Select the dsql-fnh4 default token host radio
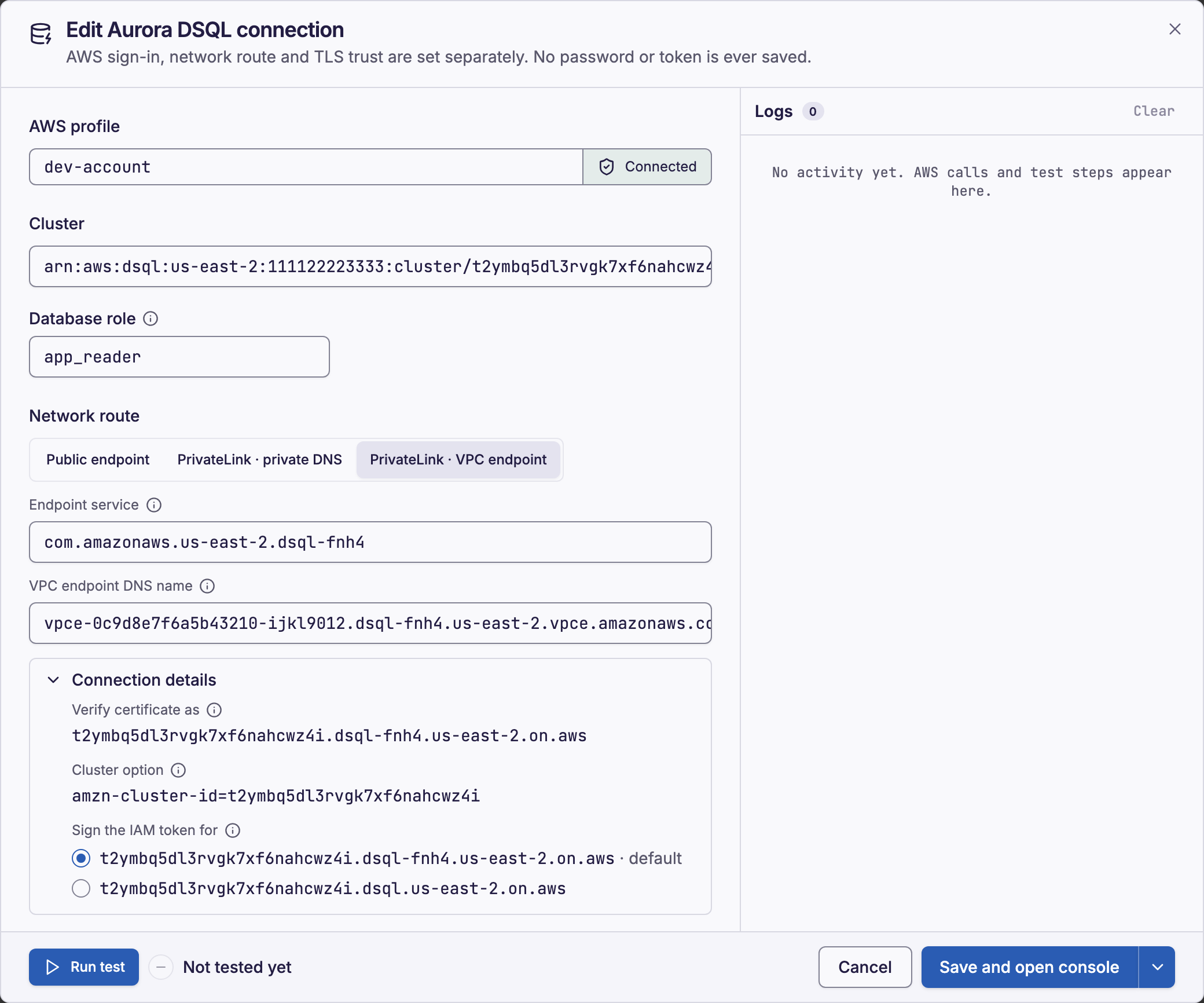Screen dimensions: 1204x1003 coord(81,858)
